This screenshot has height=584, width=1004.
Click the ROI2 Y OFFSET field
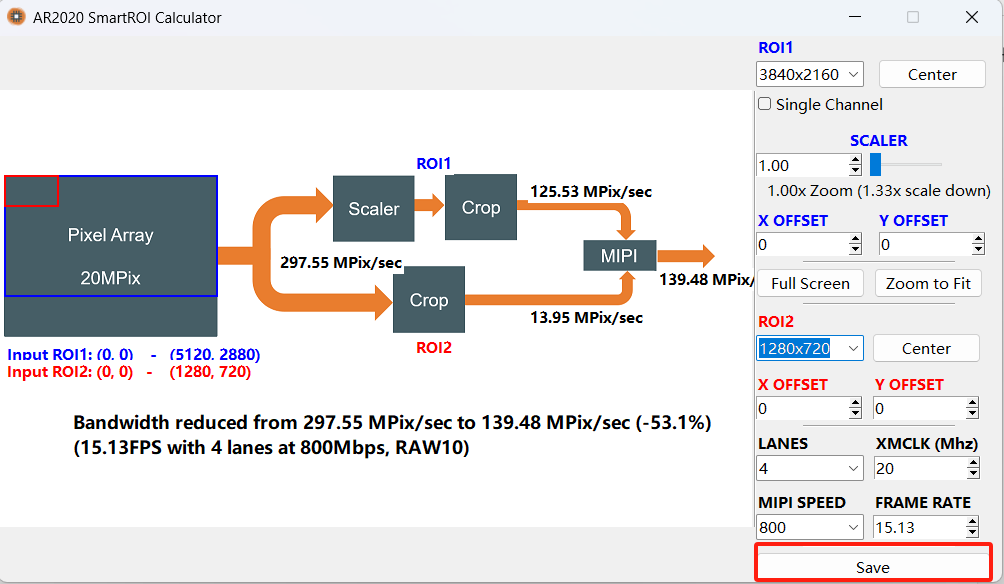tap(919, 409)
